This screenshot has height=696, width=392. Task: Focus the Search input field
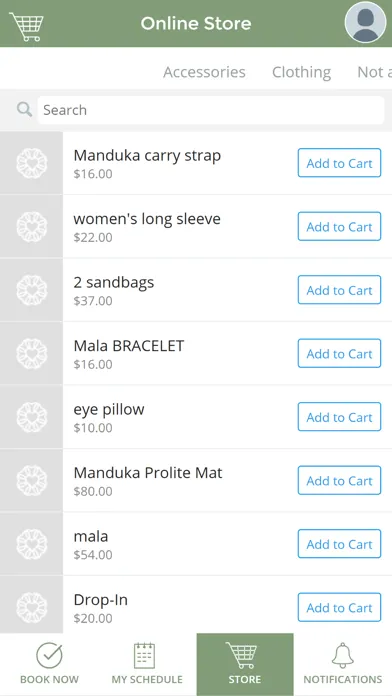(211, 110)
